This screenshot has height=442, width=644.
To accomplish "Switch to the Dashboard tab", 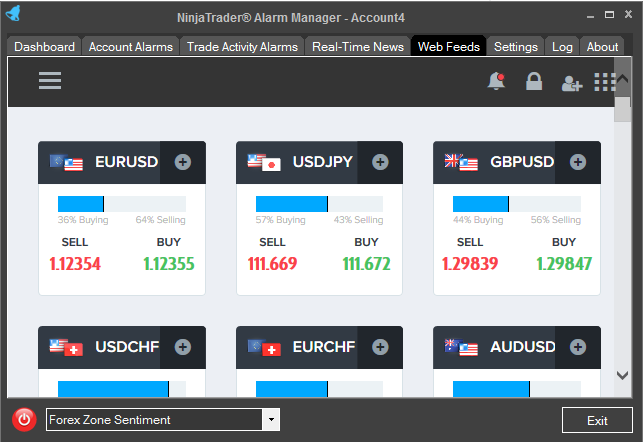I will point(44,46).
